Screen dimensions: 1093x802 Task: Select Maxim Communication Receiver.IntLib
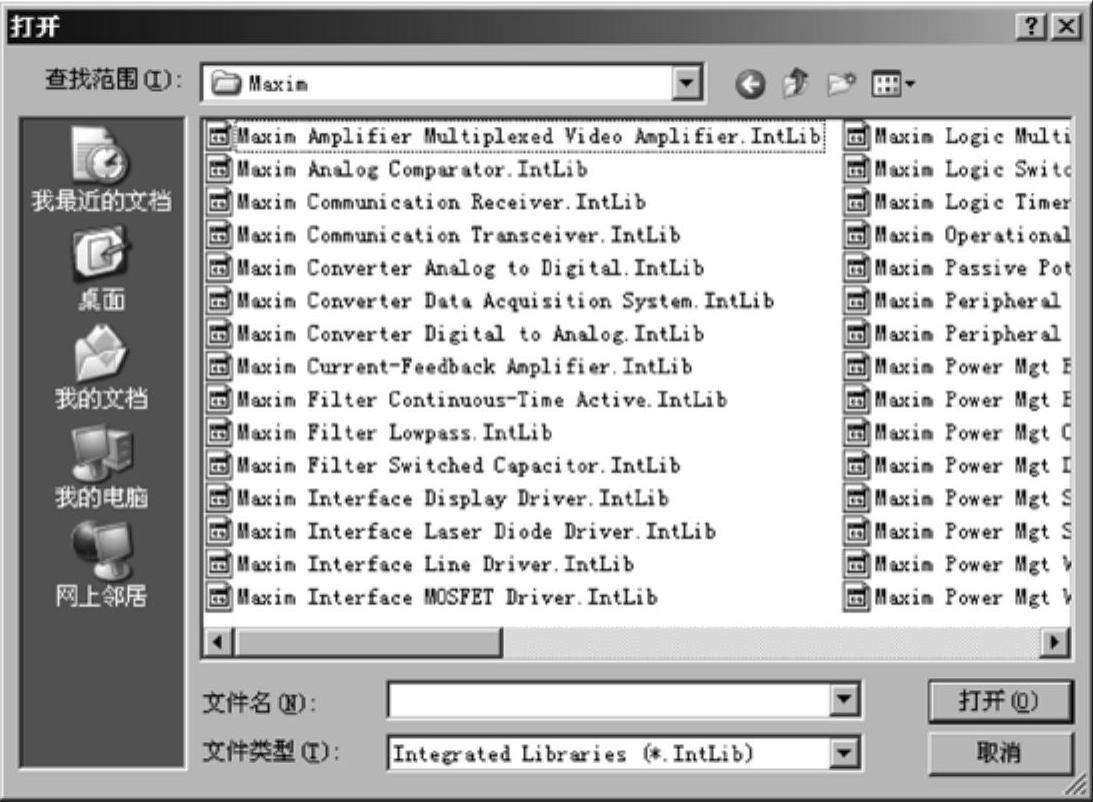(x=427, y=202)
